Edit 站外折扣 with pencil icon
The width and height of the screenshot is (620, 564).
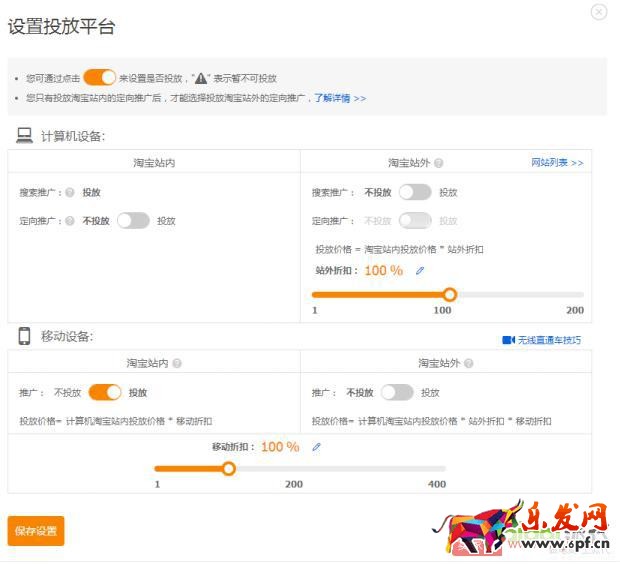pyautogui.click(x=420, y=271)
